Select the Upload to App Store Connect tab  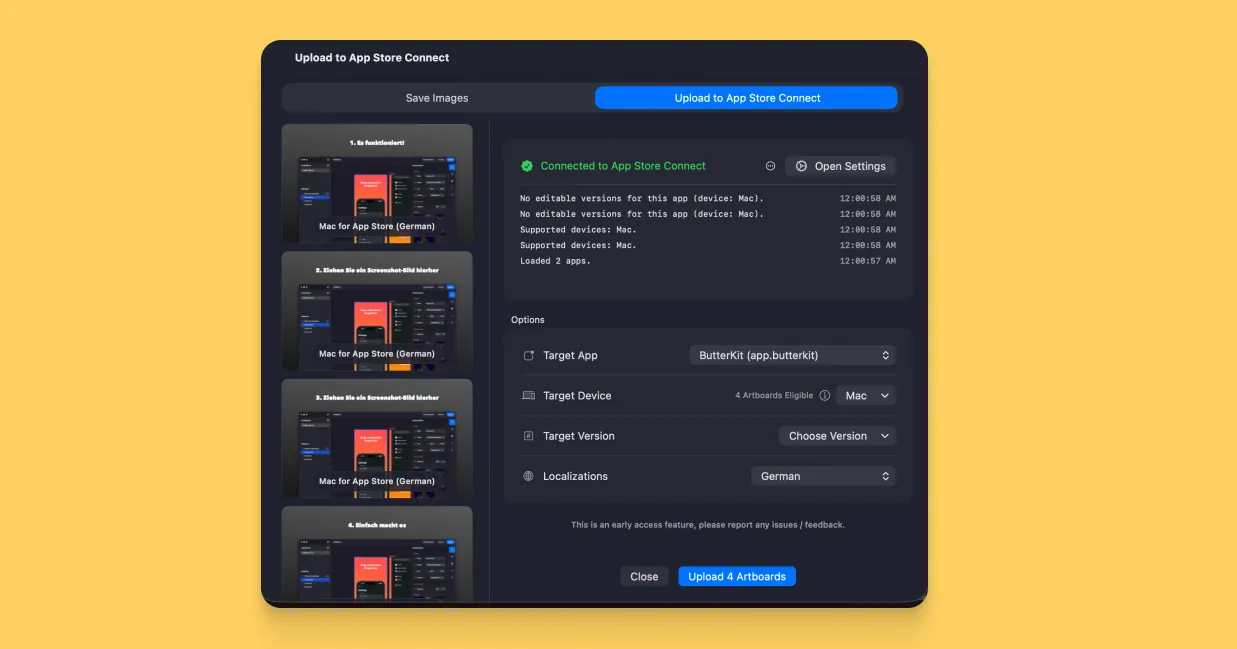[x=746, y=97]
